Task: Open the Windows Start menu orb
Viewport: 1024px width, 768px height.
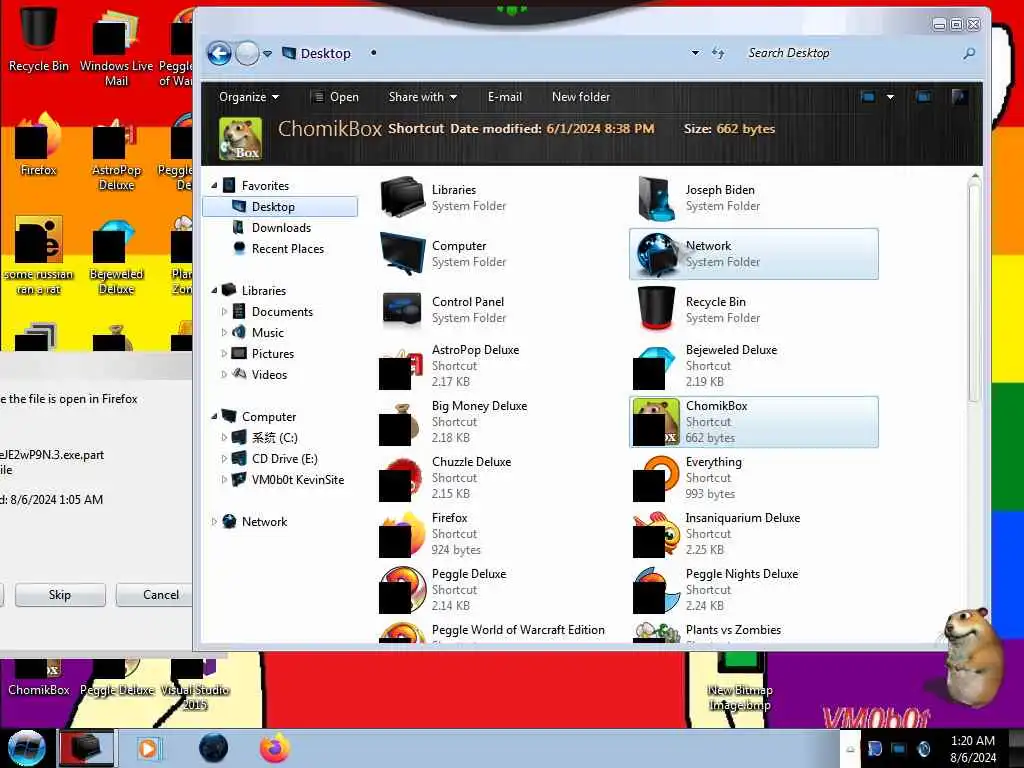Action: (x=27, y=748)
